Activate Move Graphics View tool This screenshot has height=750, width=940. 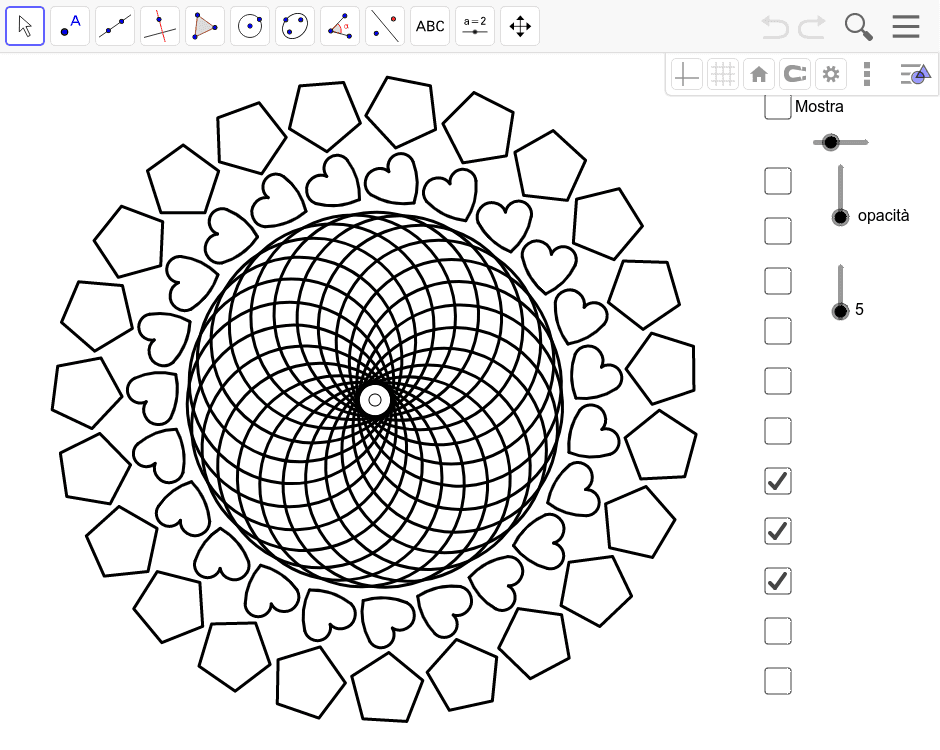pos(520,26)
